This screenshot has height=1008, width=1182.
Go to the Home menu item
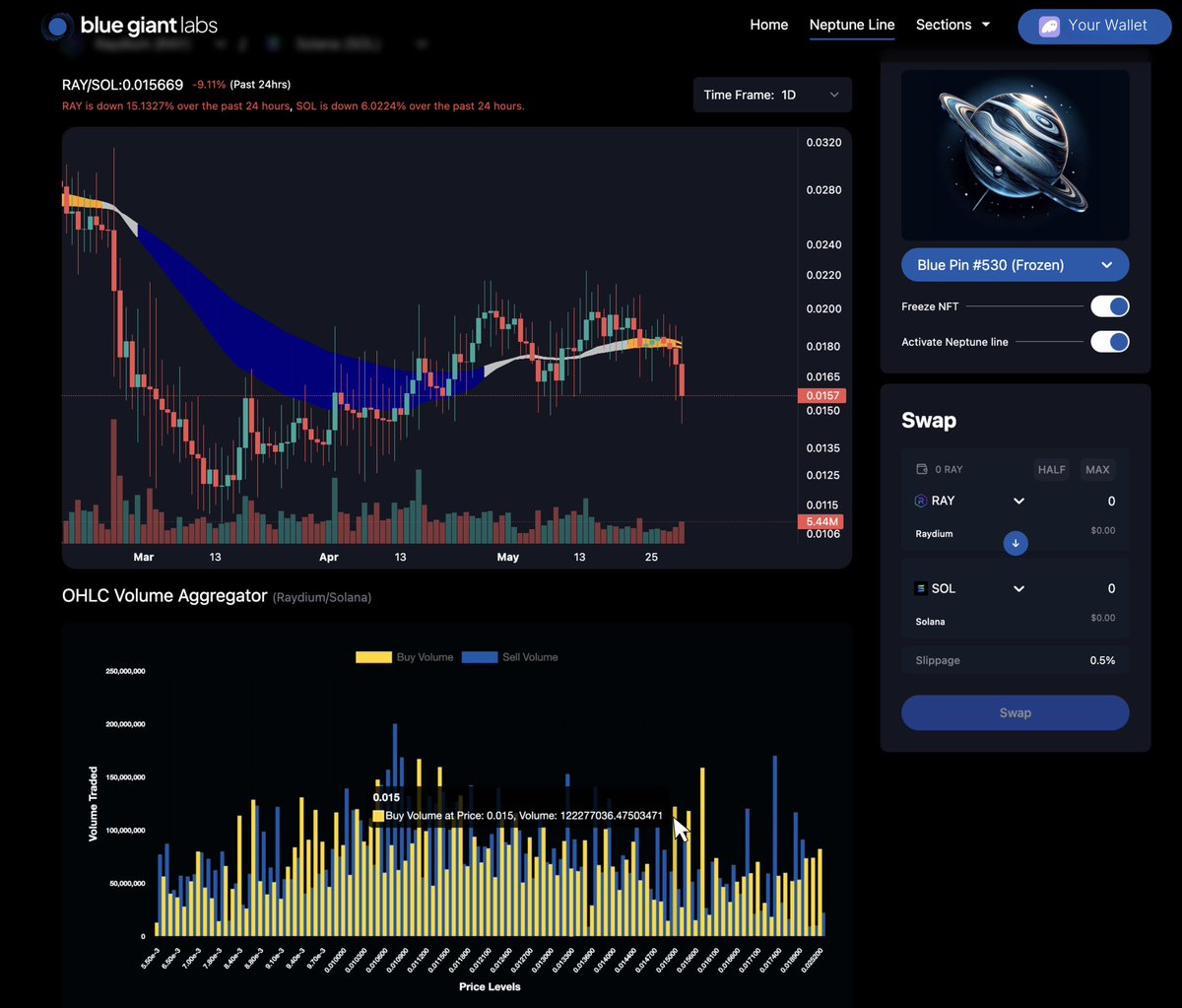point(769,25)
